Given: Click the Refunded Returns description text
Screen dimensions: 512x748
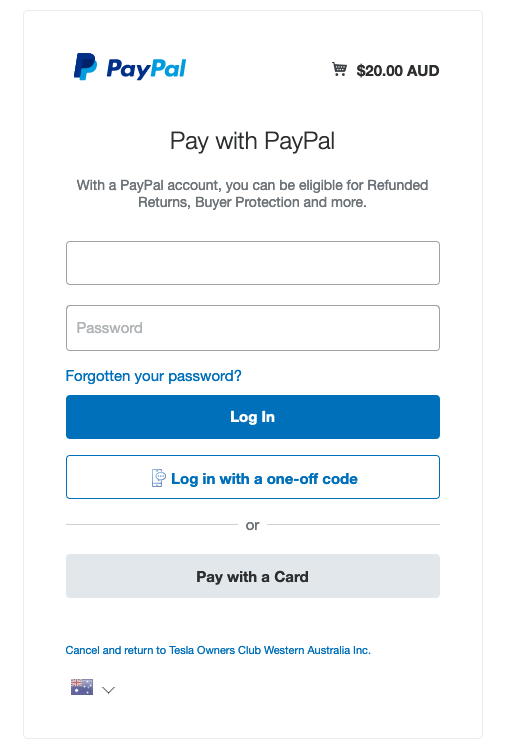Looking at the screenshot, I should (x=252, y=194).
